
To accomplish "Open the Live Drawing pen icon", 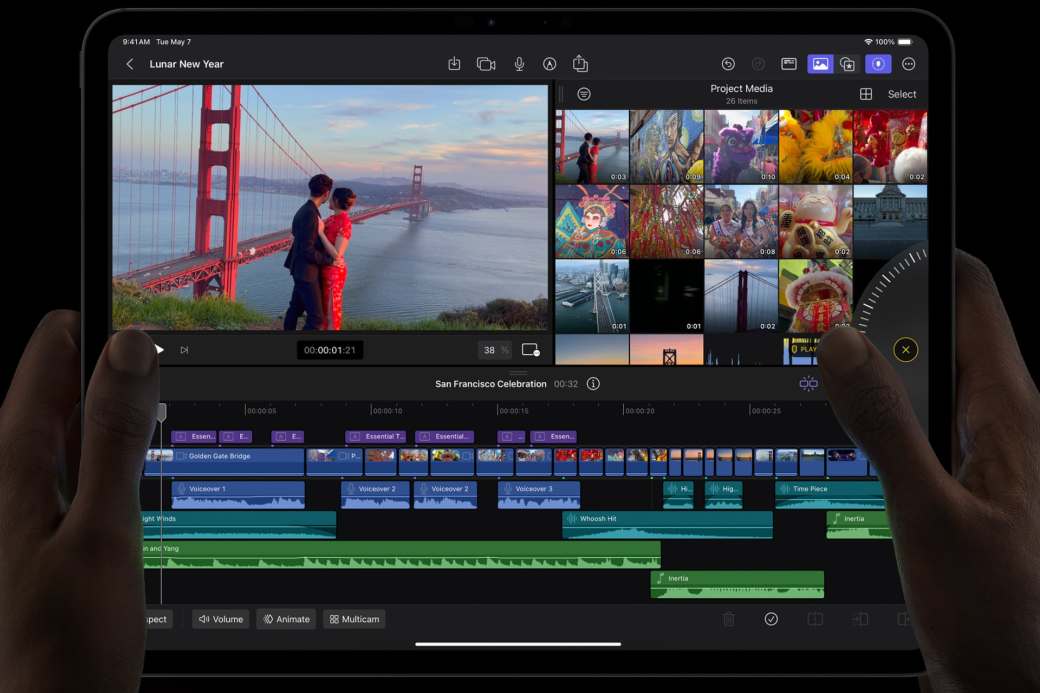I will tap(549, 64).
